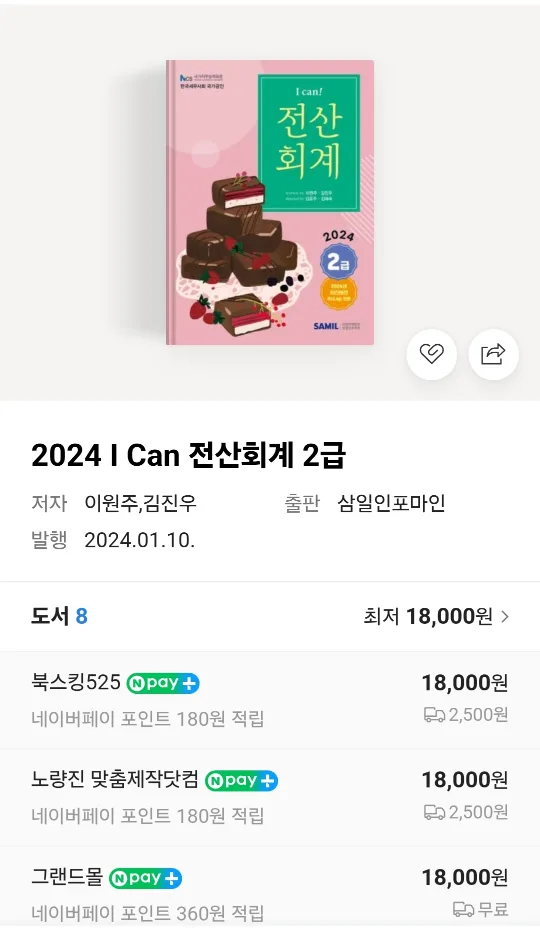Click the truck icon beside 무료 shipping
Image resolution: width=540 pixels, height=929 pixels.
464,909
